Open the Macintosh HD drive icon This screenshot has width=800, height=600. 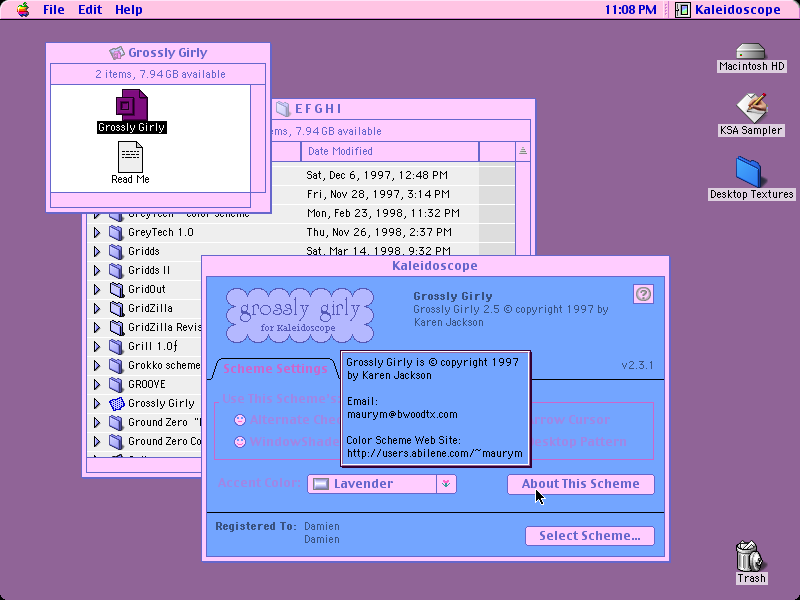(x=751, y=51)
